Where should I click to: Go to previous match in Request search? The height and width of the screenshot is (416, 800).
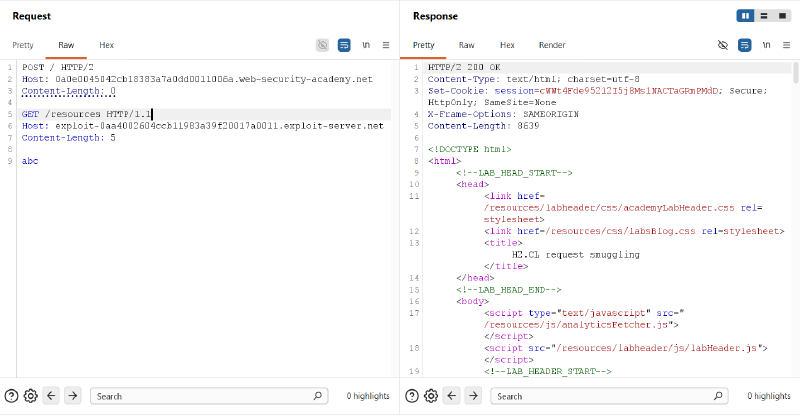(51, 396)
